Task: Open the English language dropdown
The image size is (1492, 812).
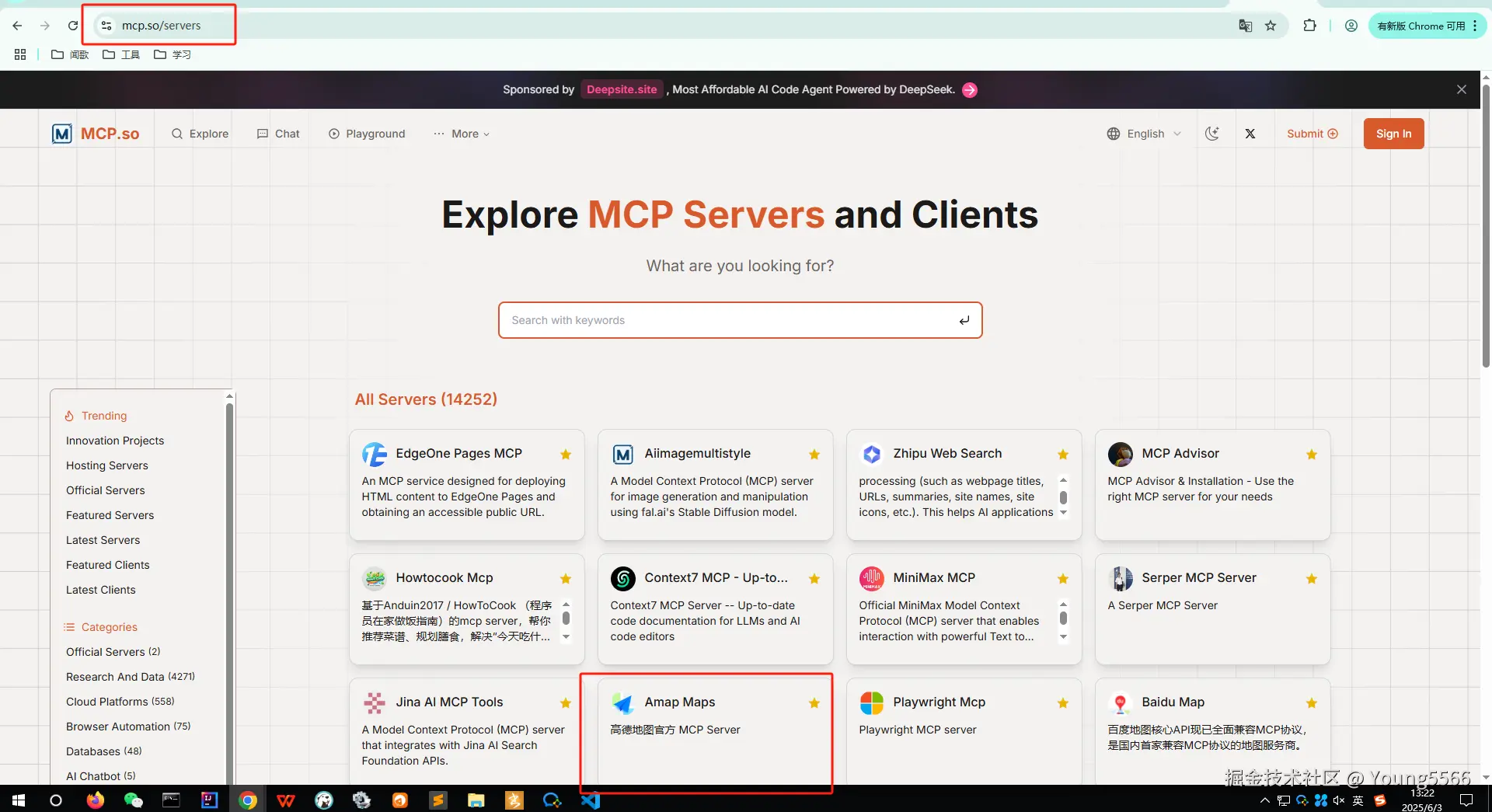Action: pyautogui.click(x=1145, y=134)
